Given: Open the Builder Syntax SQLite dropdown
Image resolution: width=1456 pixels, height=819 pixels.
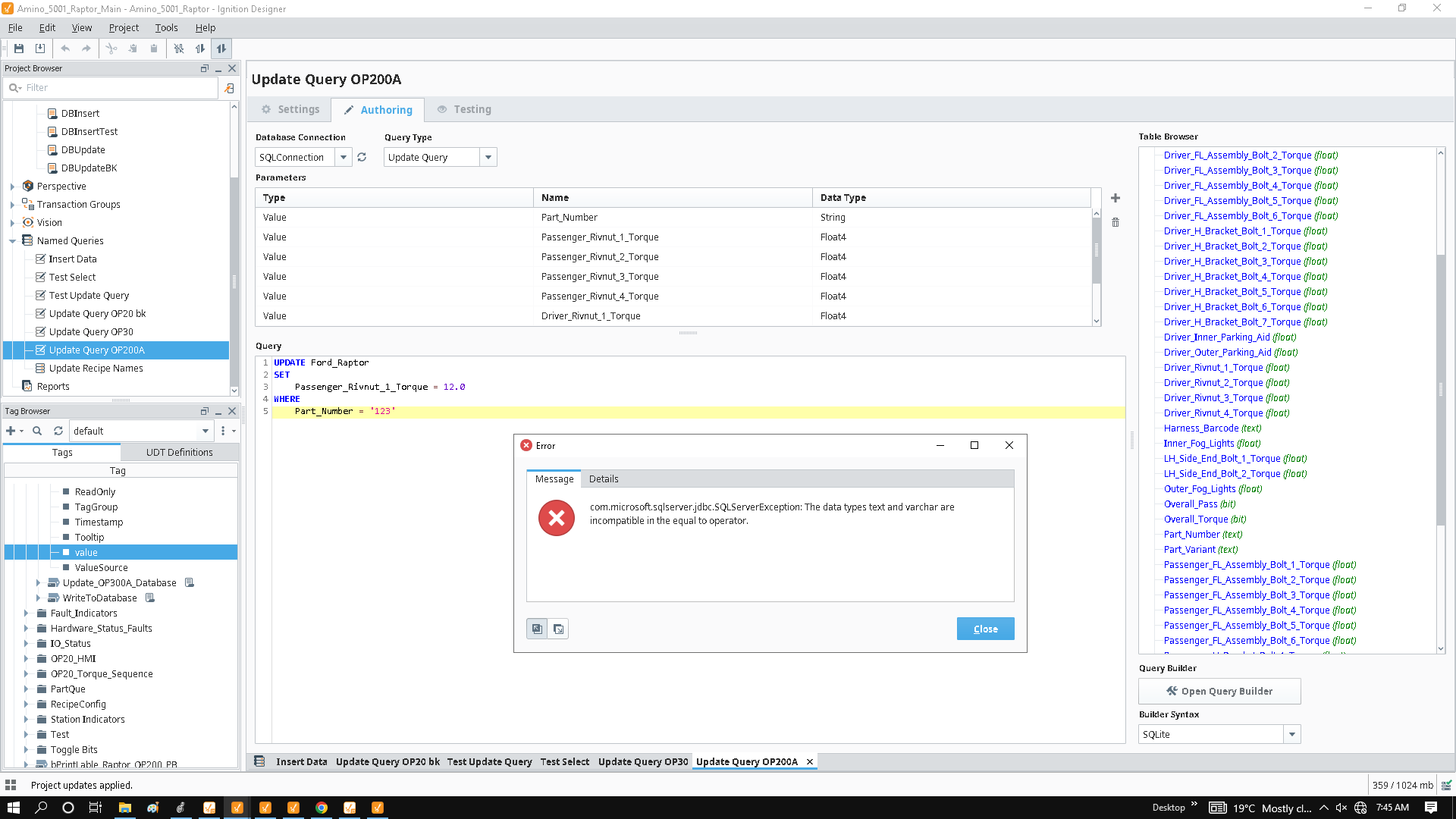Looking at the screenshot, I should [1292, 734].
